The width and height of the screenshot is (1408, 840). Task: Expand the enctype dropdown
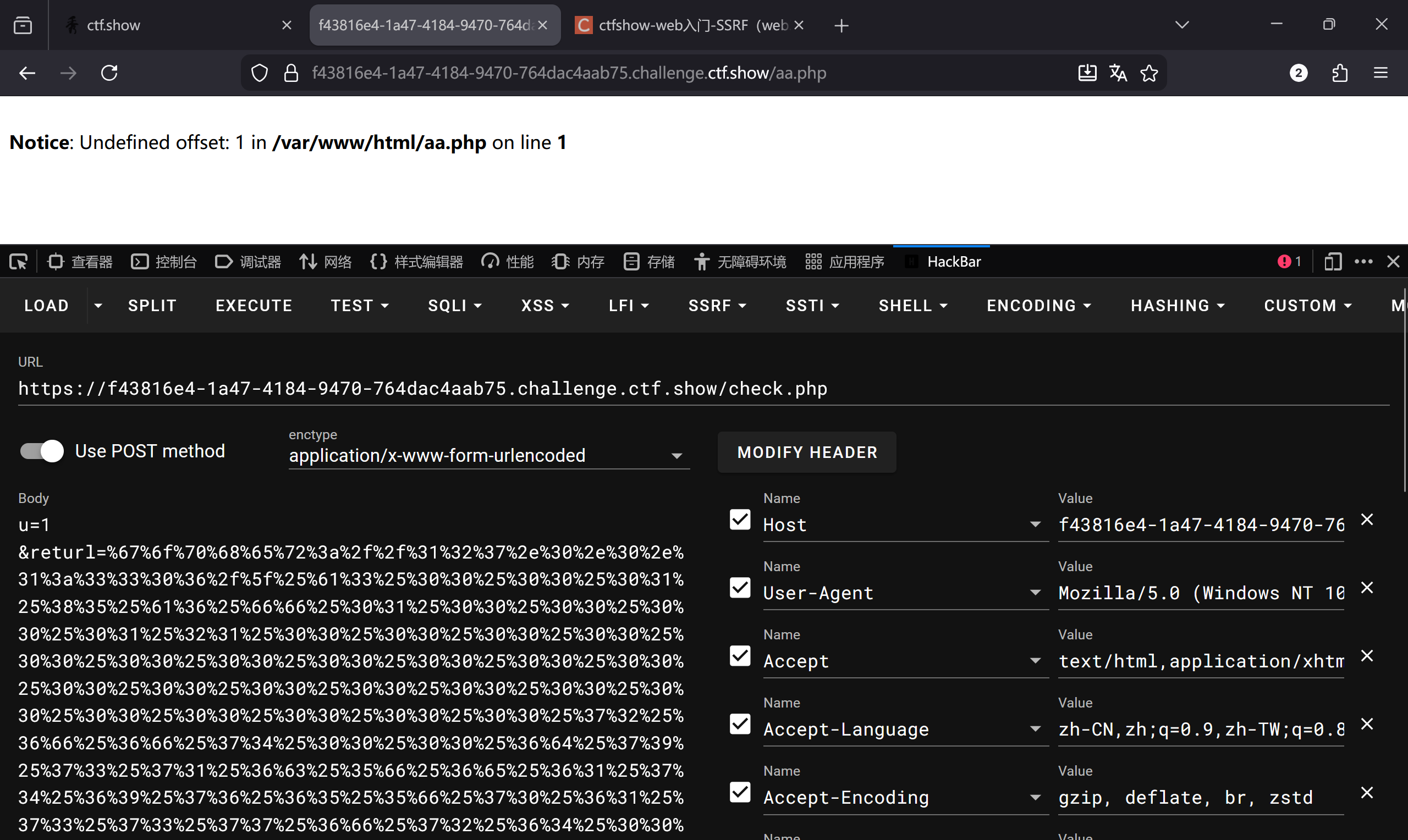pyautogui.click(x=676, y=456)
